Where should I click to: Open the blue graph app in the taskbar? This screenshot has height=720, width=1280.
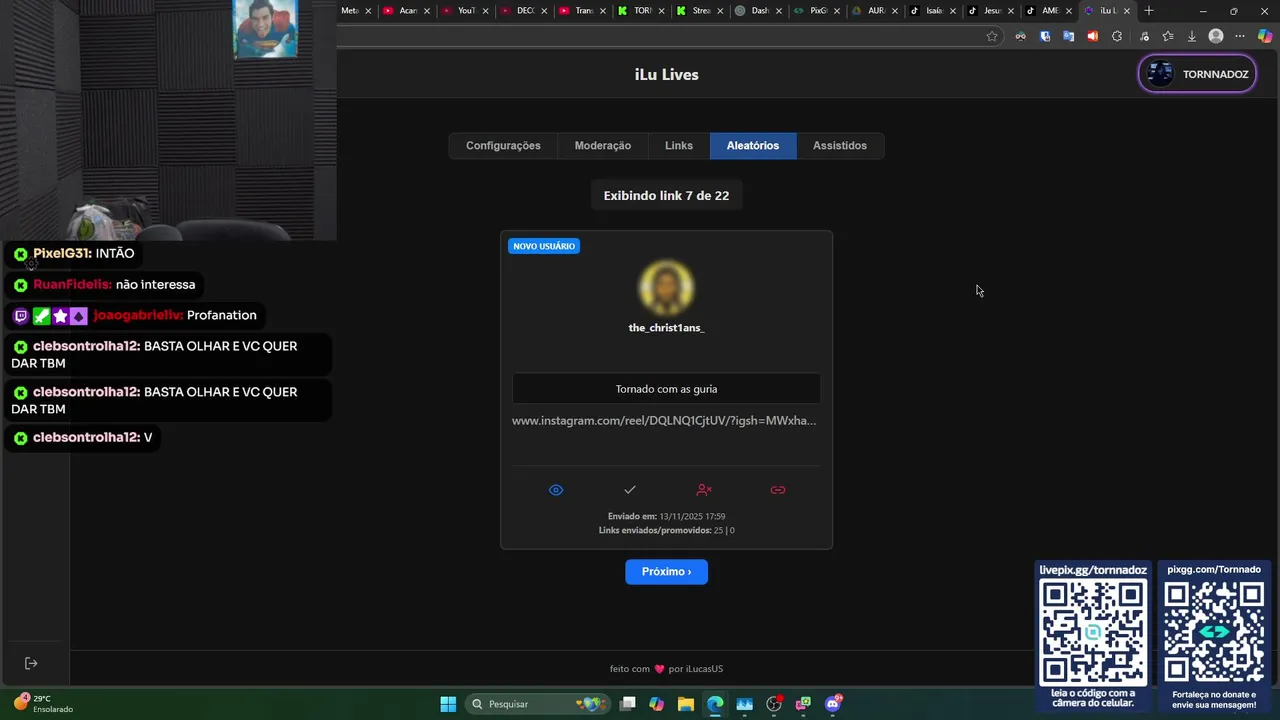click(x=744, y=704)
